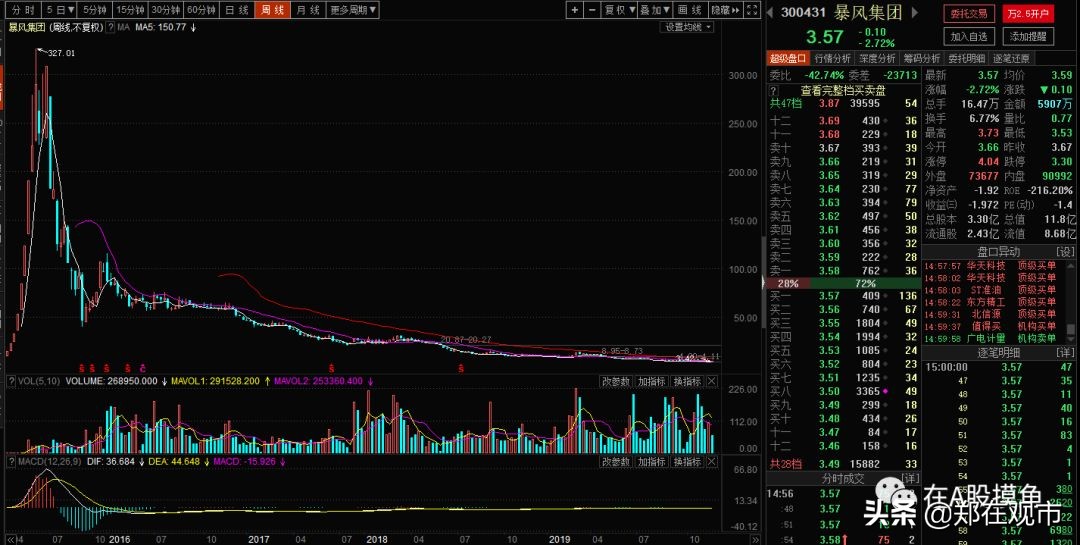
Task: Click 委托交易 button
Action: (969, 14)
